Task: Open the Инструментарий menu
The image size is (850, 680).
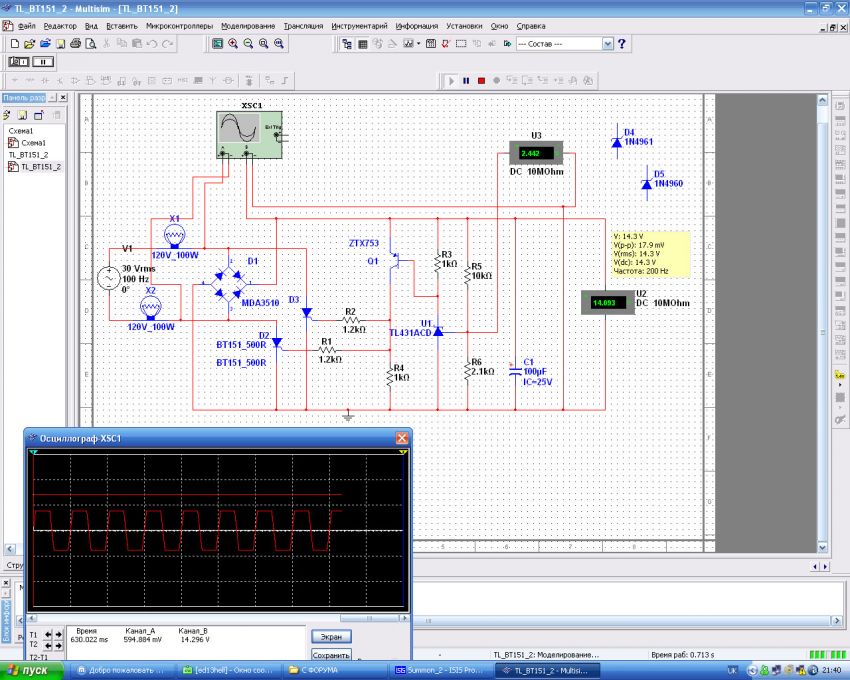Action: pos(360,25)
